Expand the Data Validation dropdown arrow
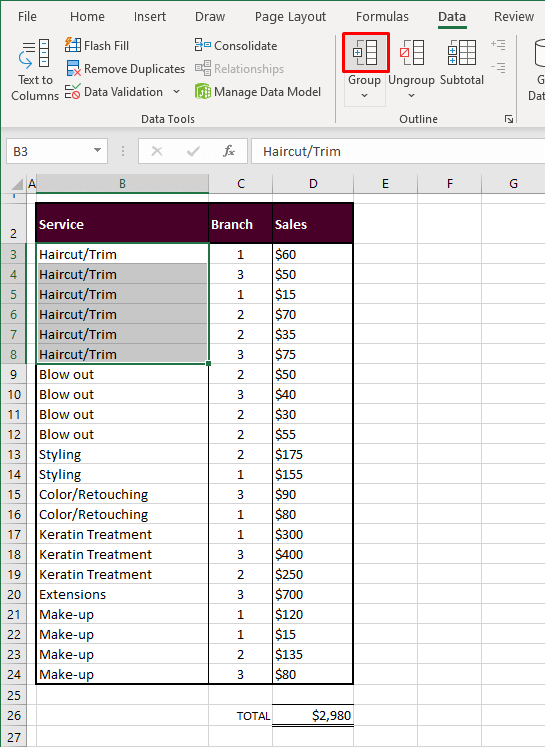Viewport: 545px width, 747px height. click(x=176, y=91)
